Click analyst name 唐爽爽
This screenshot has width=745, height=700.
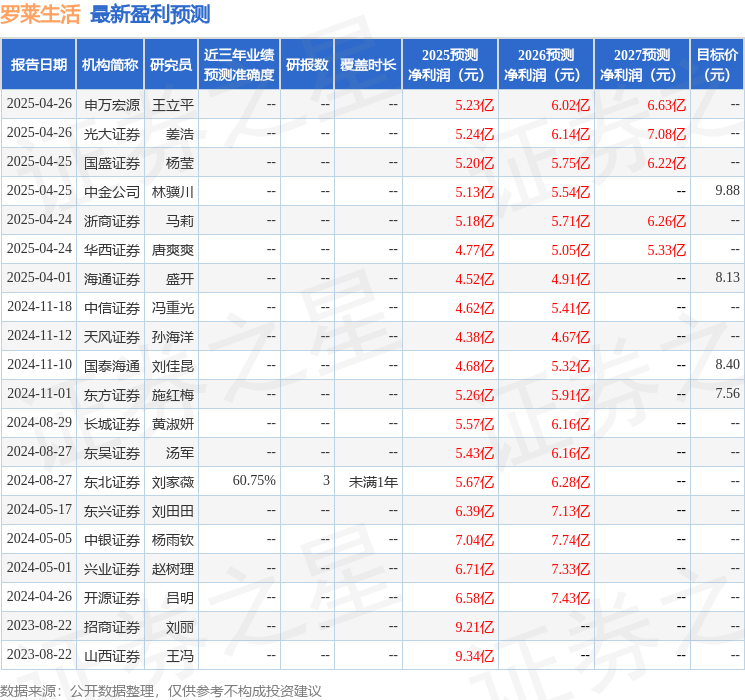173,250
